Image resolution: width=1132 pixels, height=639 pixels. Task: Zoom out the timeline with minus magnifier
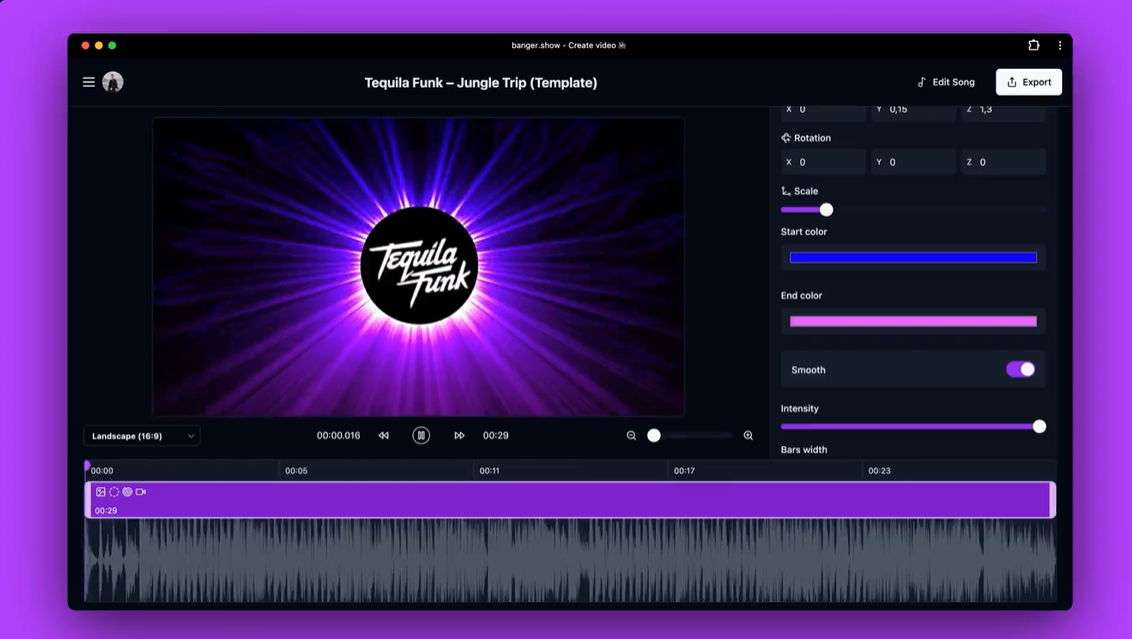click(x=631, y=435)
